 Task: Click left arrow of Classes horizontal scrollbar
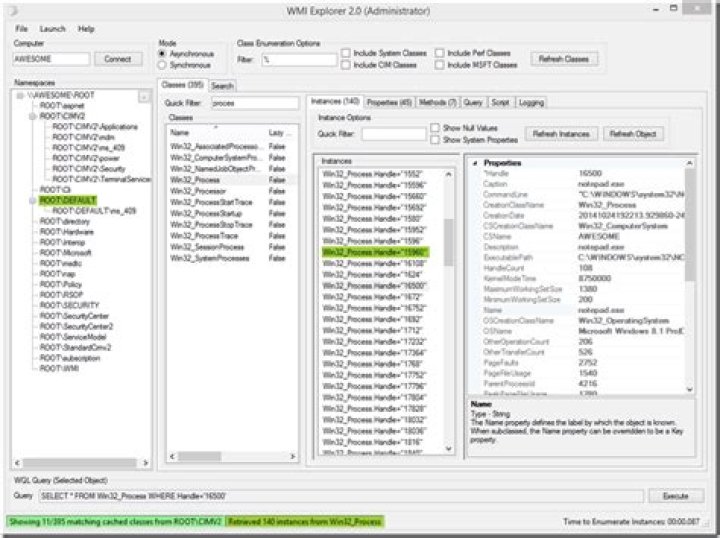pyautogui.click(x=172, y=456)
